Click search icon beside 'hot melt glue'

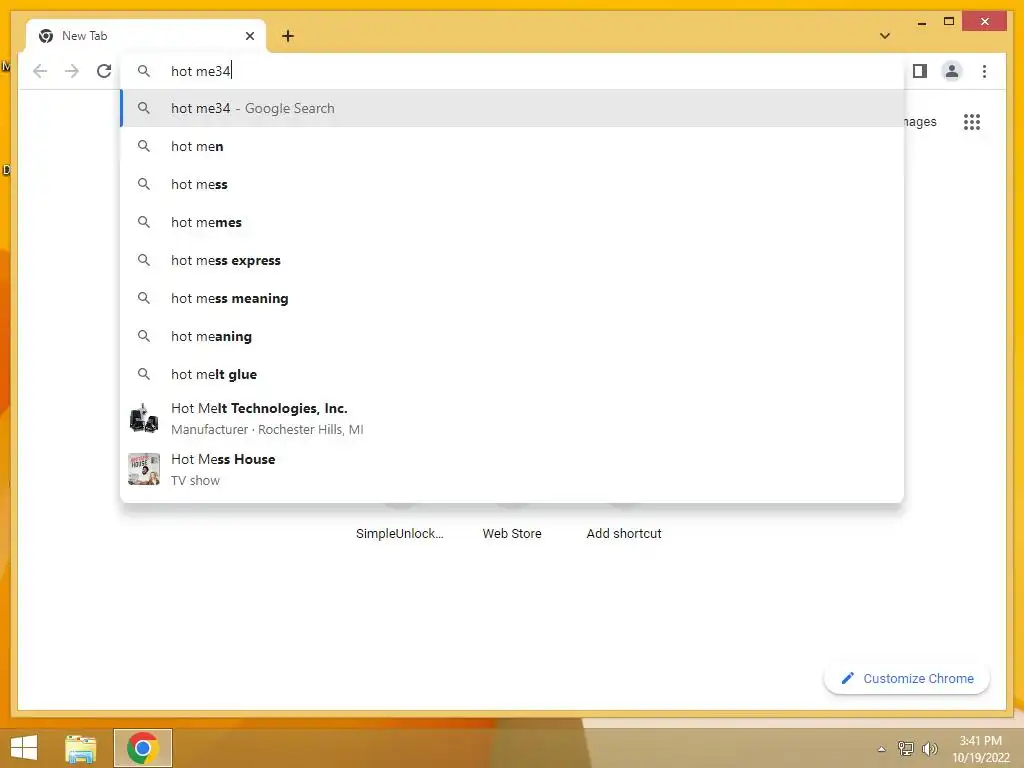click(144, 374)
